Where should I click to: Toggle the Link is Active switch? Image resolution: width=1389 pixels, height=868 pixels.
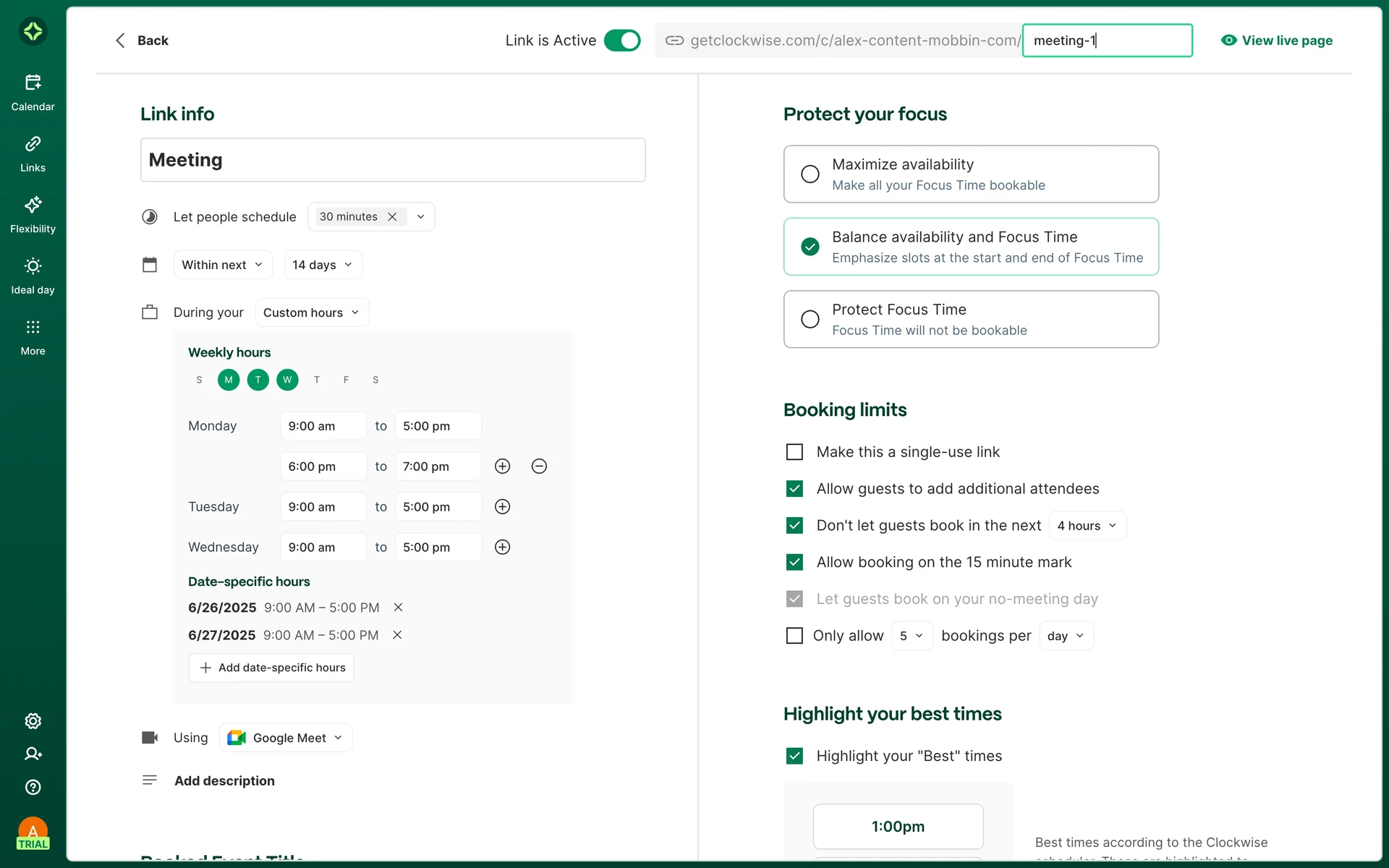(x=622, y=41)
